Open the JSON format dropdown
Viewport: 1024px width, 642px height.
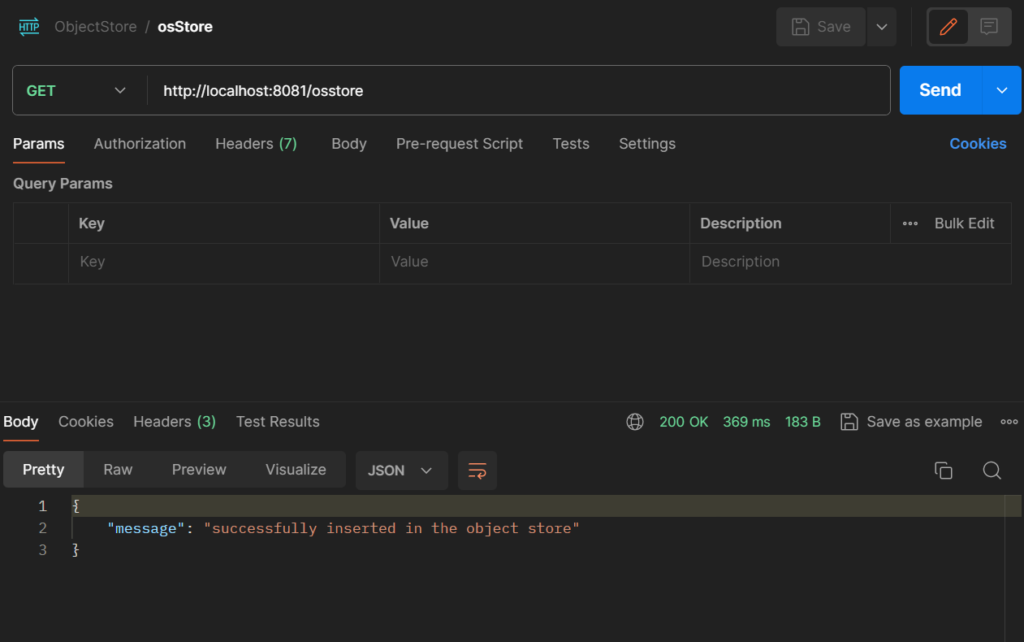(x=400, y=470)
